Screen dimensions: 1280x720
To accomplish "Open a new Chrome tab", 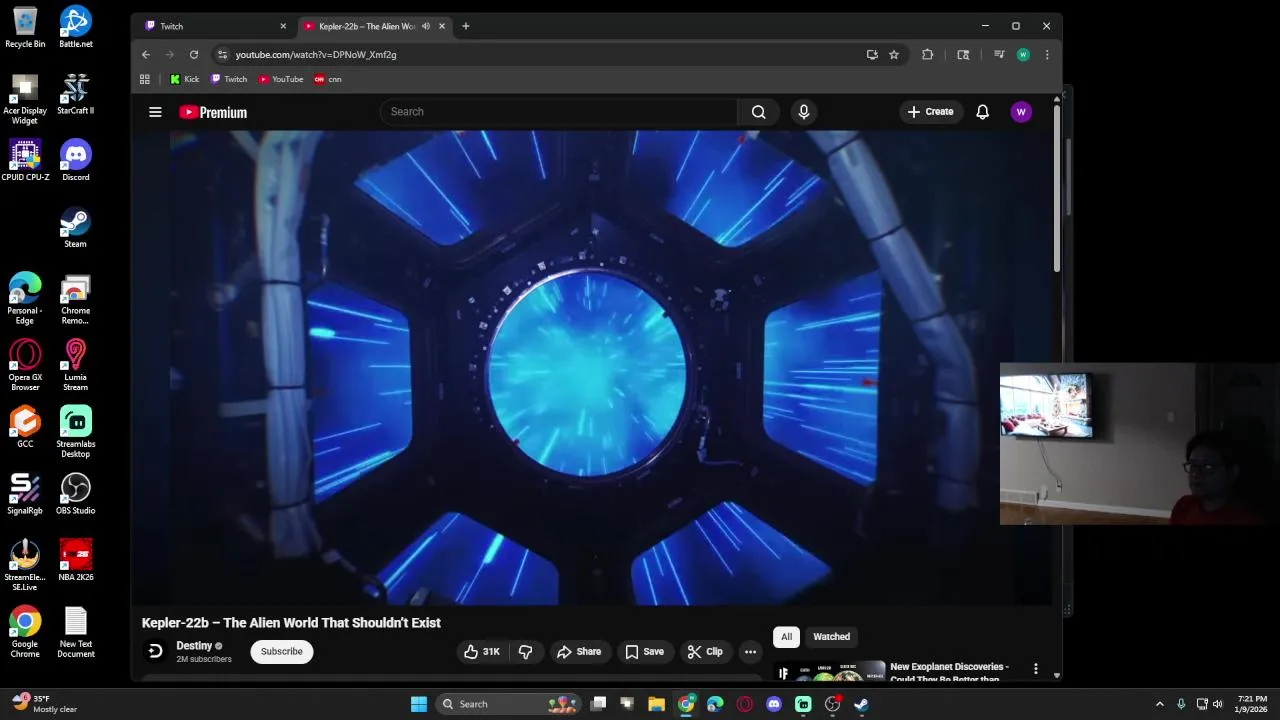I will pyautogui.click(x=465, y=26).
